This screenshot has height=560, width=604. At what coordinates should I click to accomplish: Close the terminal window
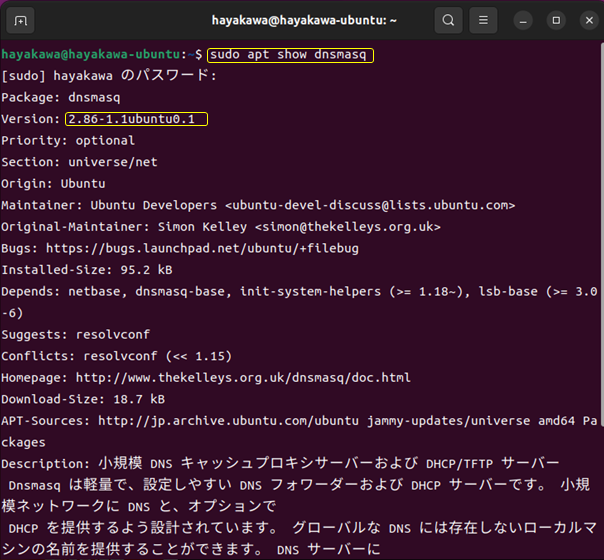(588, 20)
